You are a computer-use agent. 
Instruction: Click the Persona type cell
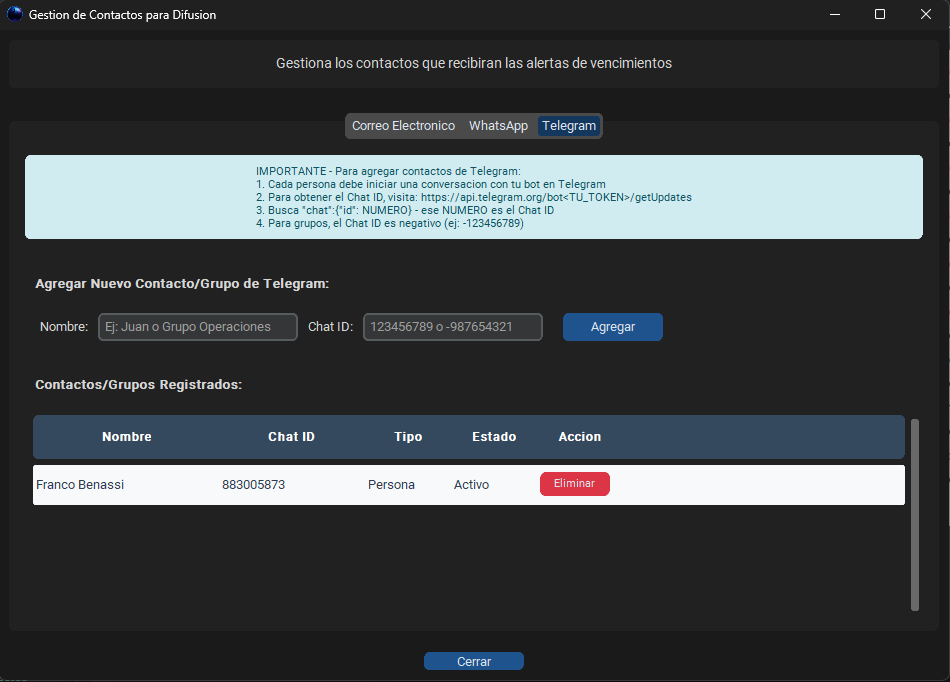[x=391, y=485]
